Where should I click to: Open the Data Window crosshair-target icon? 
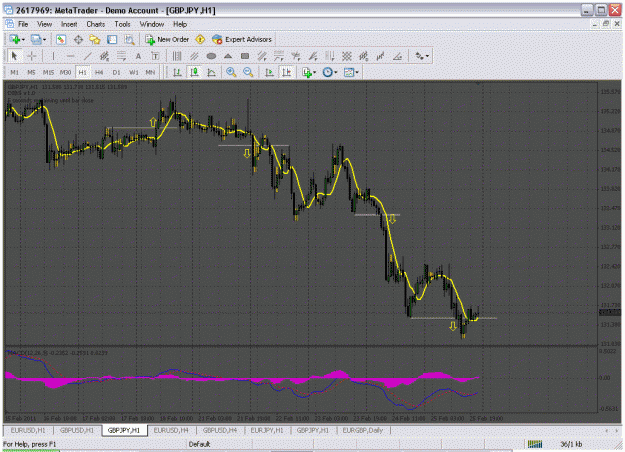point(78,39)
